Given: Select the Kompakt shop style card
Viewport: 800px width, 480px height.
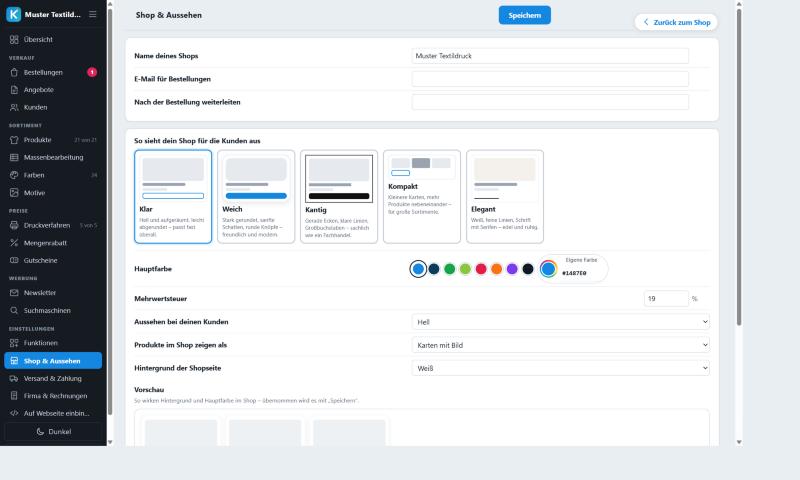Looking at the screenshot, I should tap(422, 196).
